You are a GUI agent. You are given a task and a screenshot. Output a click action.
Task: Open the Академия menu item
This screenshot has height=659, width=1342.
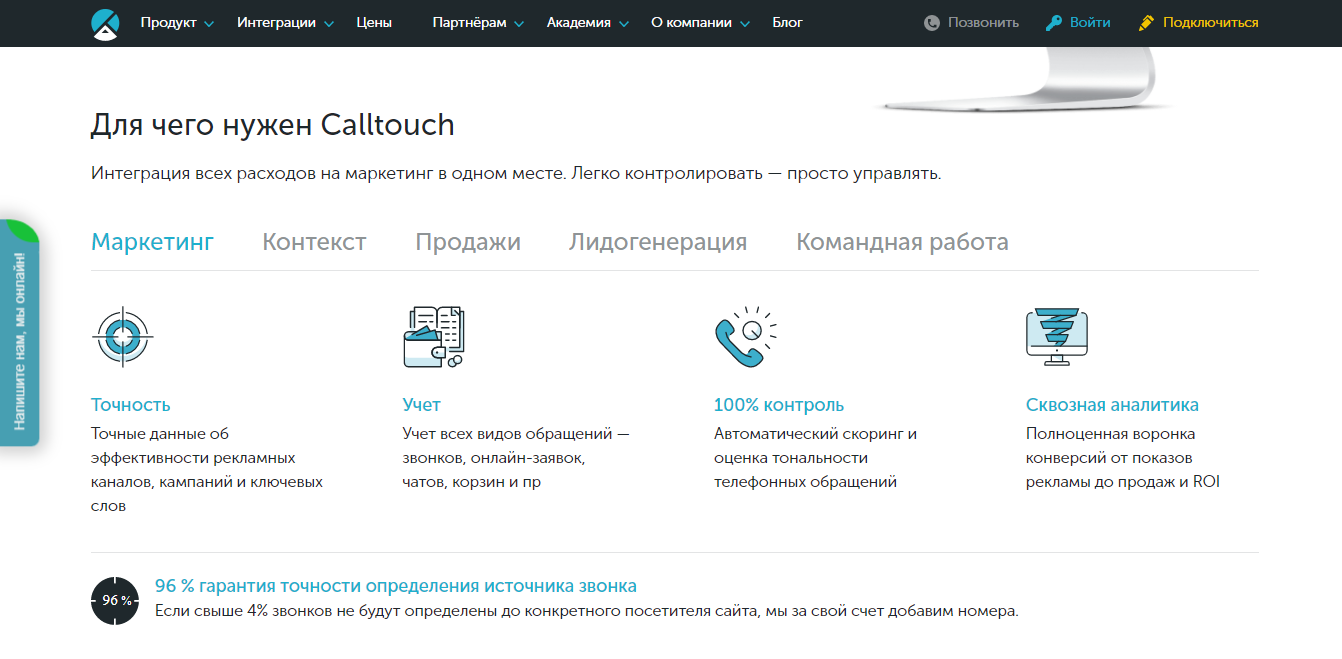(578, 23)
